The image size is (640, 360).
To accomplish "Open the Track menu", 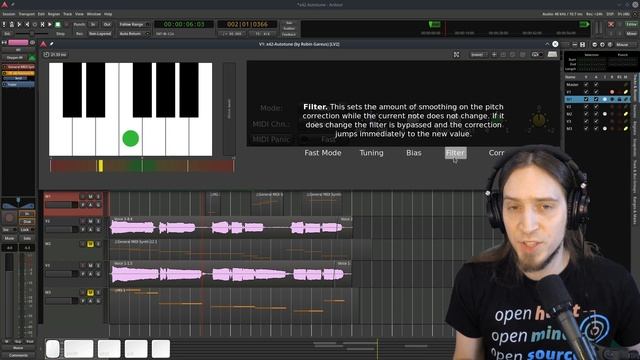I will (68, 14).
